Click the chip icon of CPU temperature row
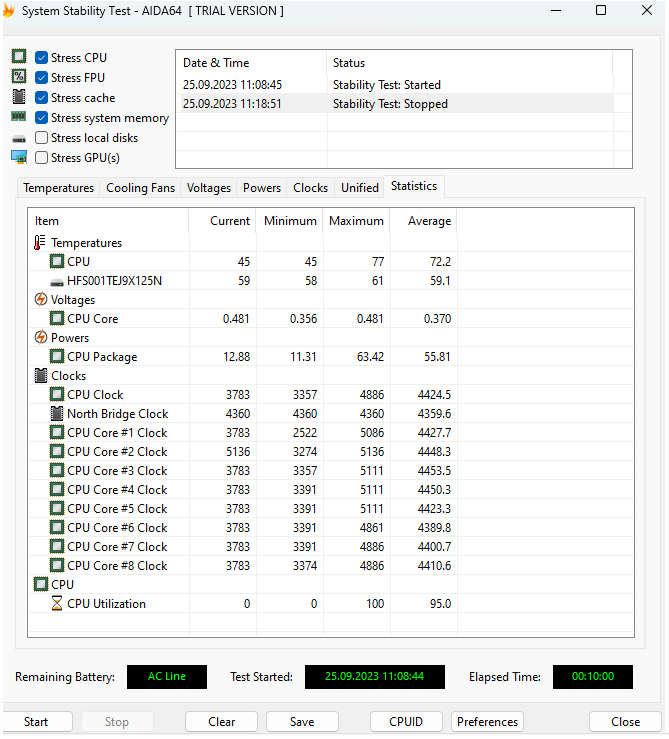 [57, 261]
